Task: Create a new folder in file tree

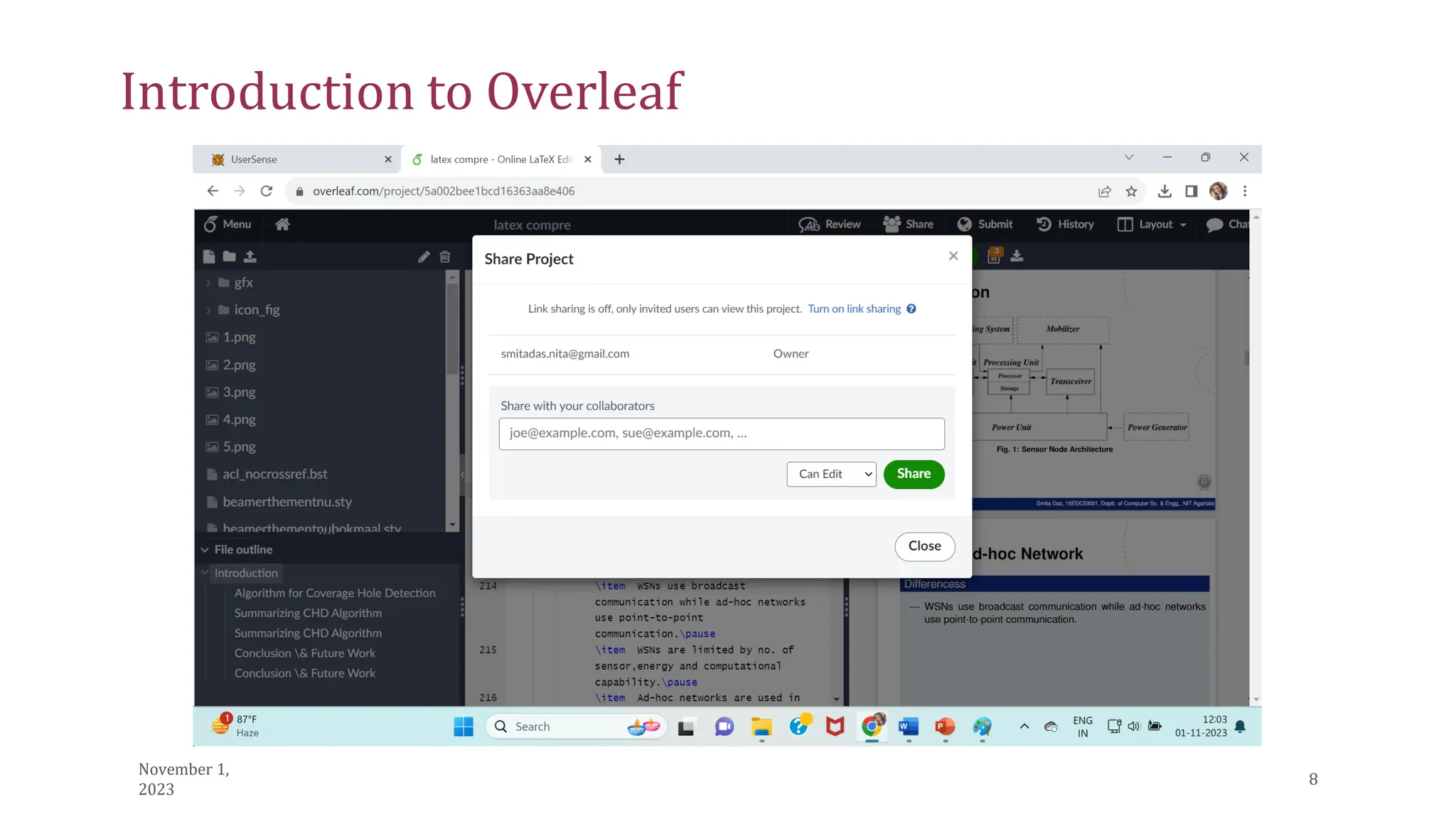Action: point(229,257)
